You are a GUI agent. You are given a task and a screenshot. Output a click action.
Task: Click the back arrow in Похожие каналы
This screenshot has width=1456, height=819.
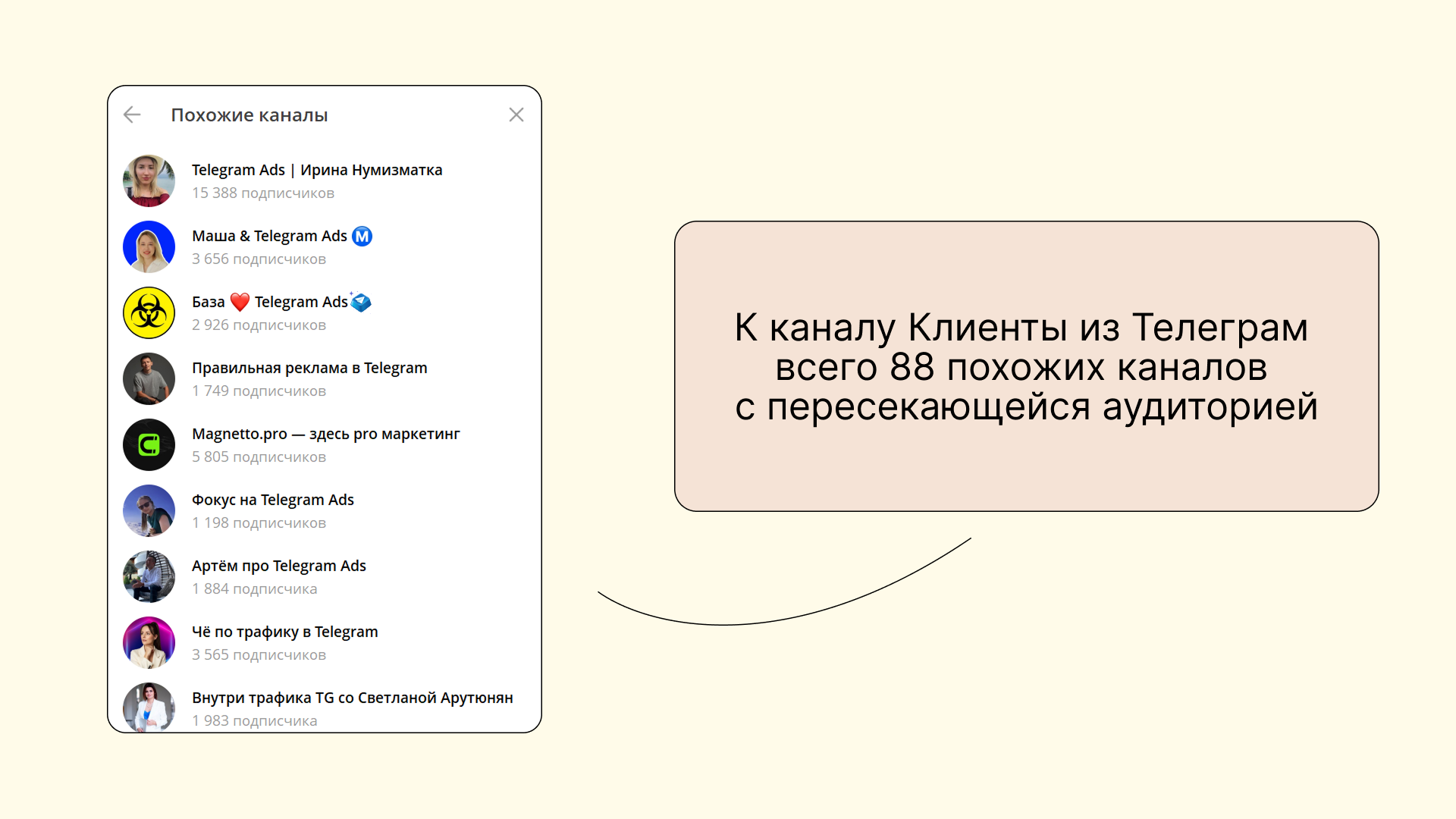132,115
